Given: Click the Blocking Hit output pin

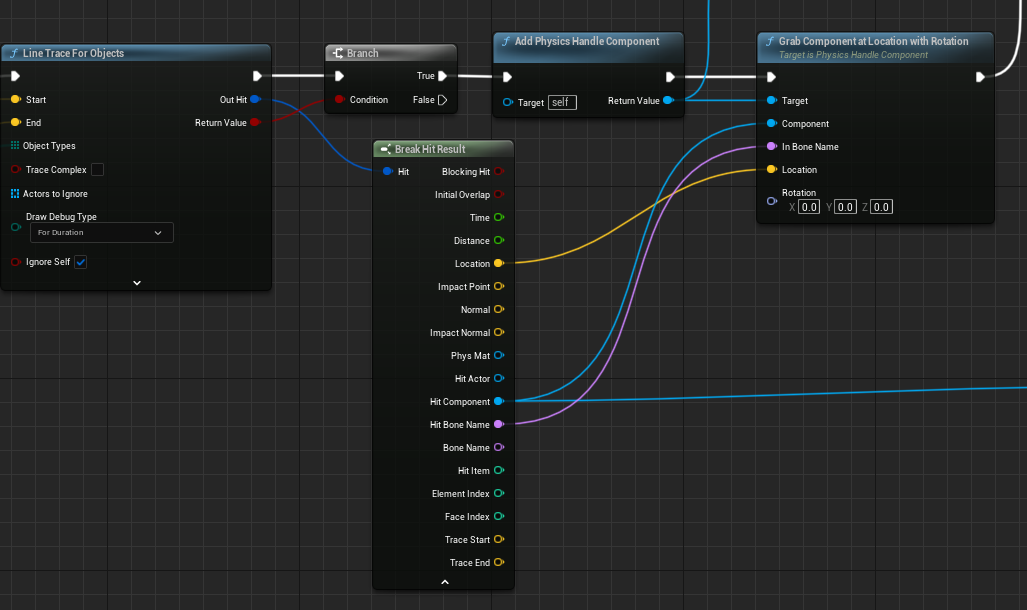Looking at the screenshot, I should point(499,172).
